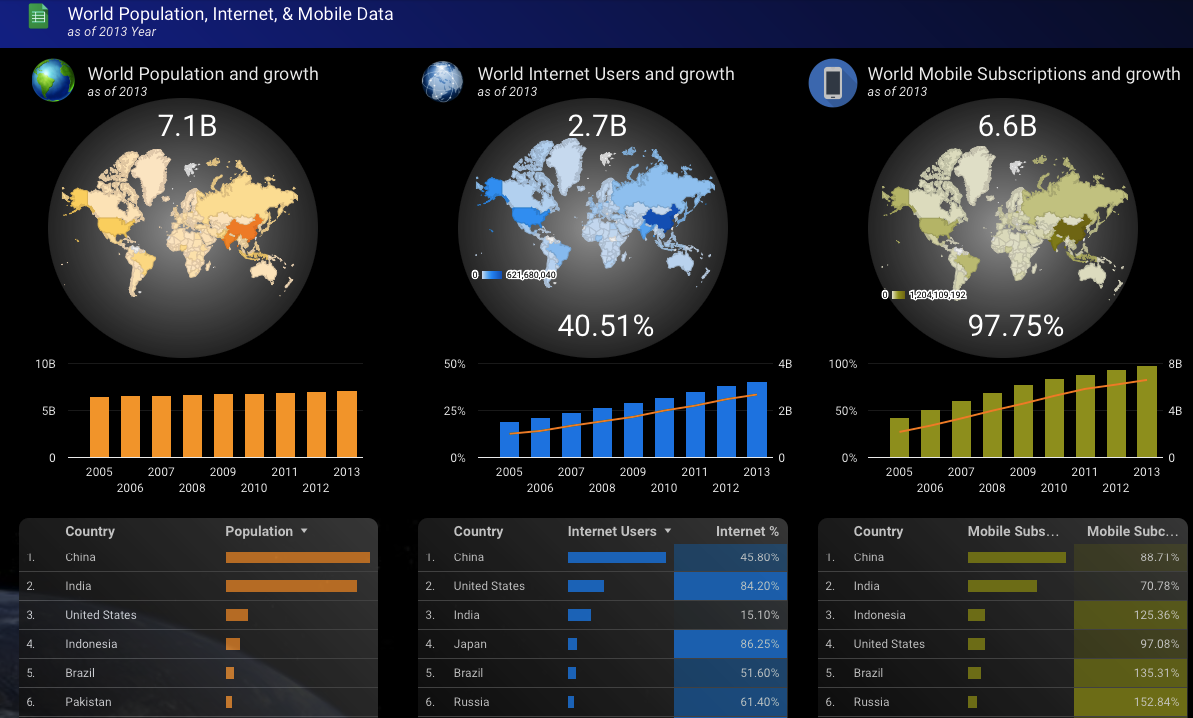
Task: Click the 'World Population, Internet, & Mobile Data' title
Action: tap(231, 14)
